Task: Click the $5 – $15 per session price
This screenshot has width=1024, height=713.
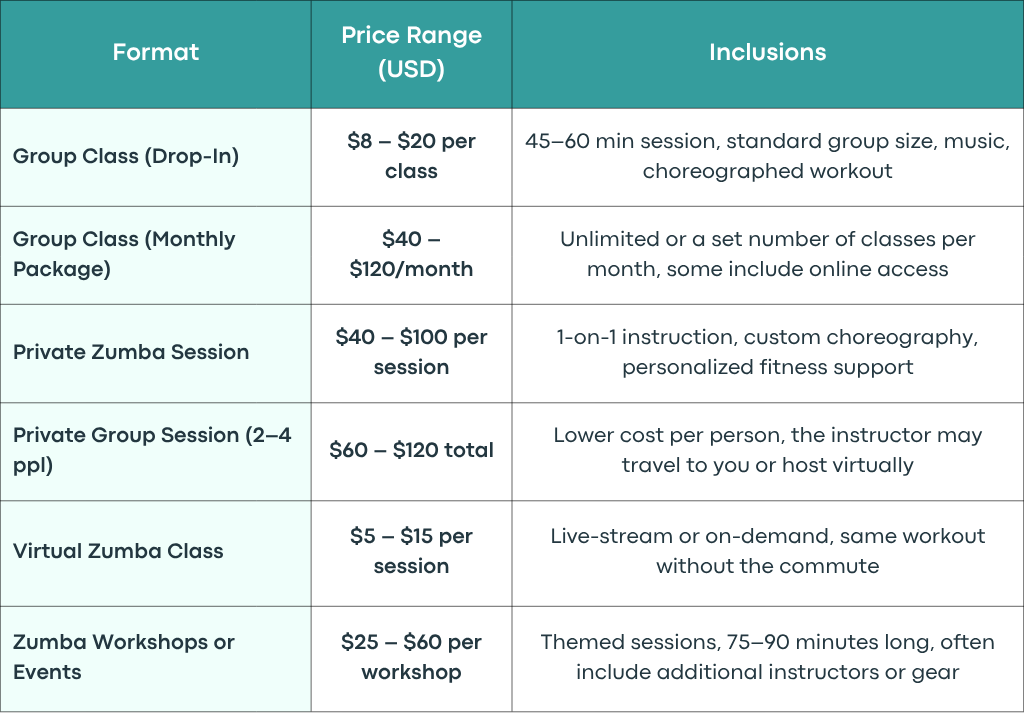Action: [x=411, y=551]
